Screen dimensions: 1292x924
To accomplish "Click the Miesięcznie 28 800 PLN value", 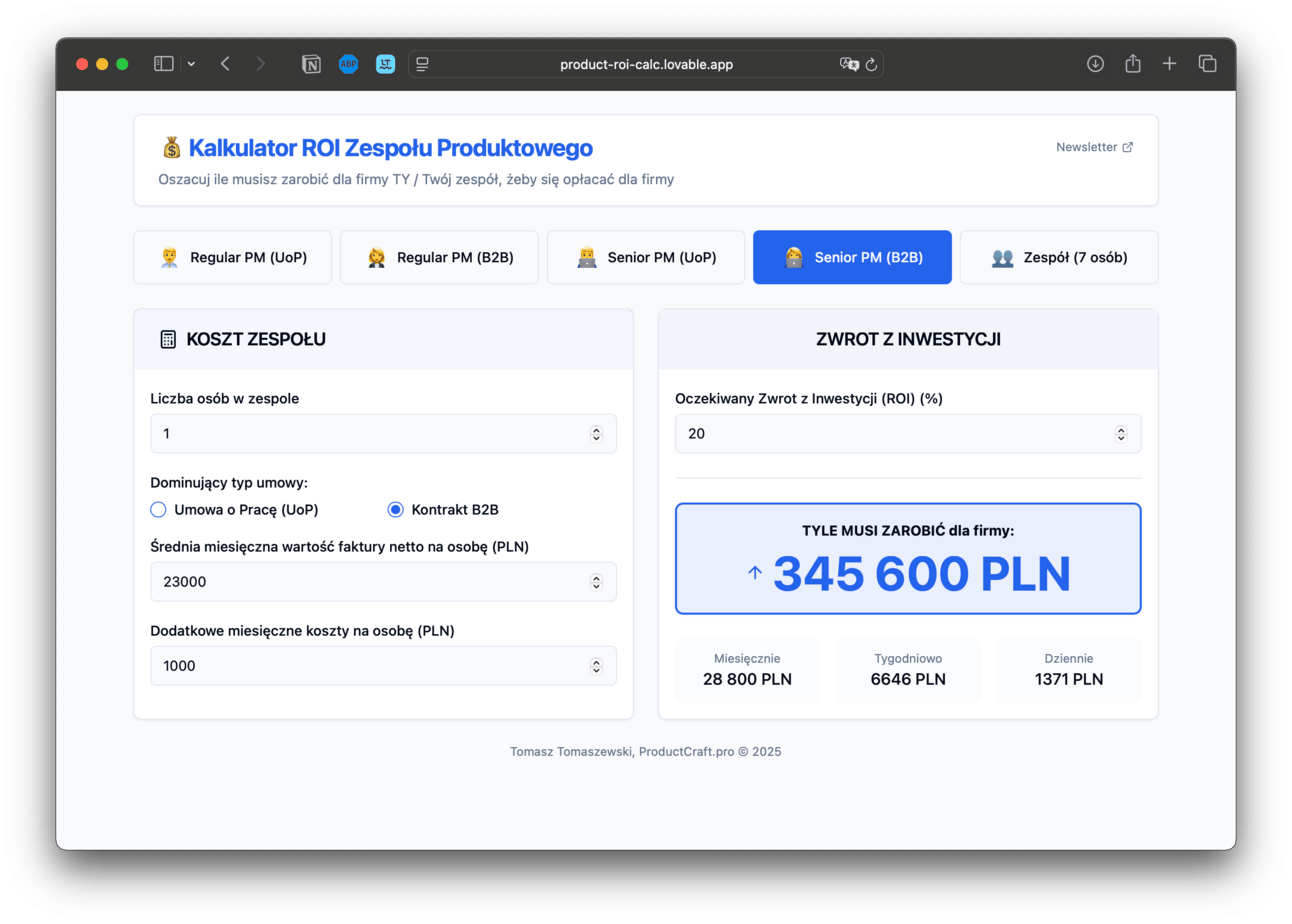I will [748, 679].
